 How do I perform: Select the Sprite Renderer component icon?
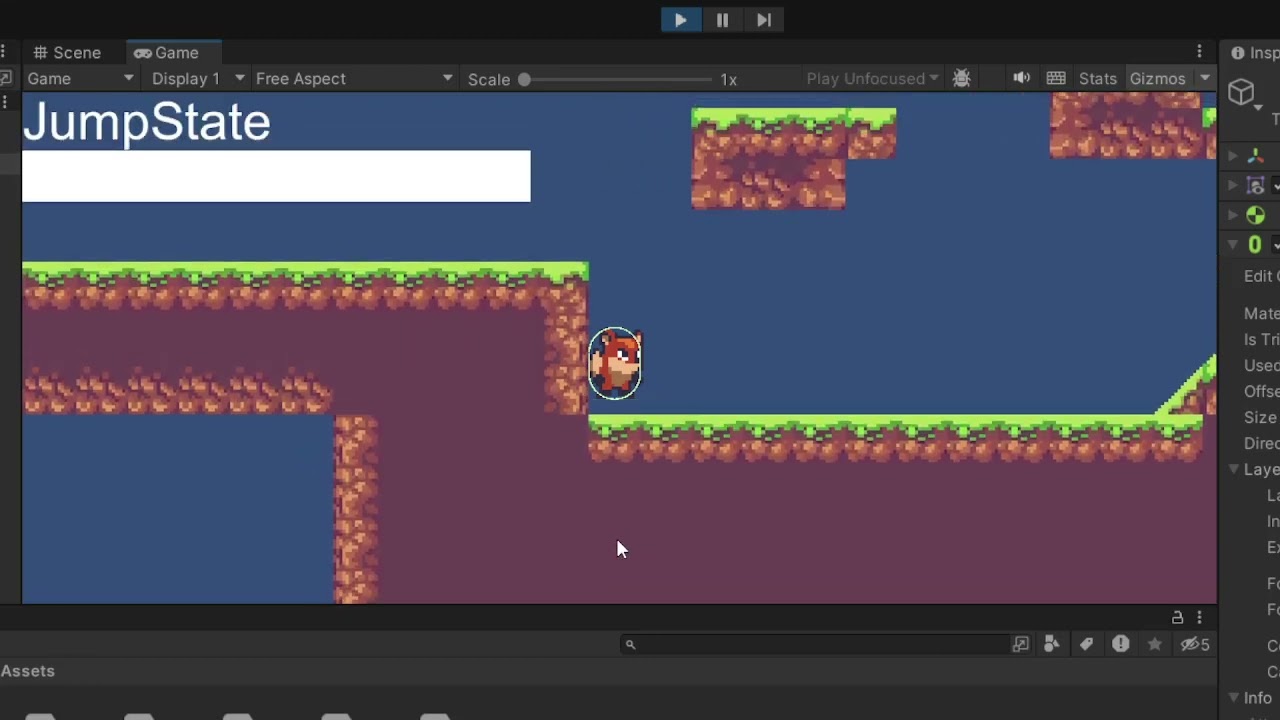pyautogui.click(x=1255, y=185)
